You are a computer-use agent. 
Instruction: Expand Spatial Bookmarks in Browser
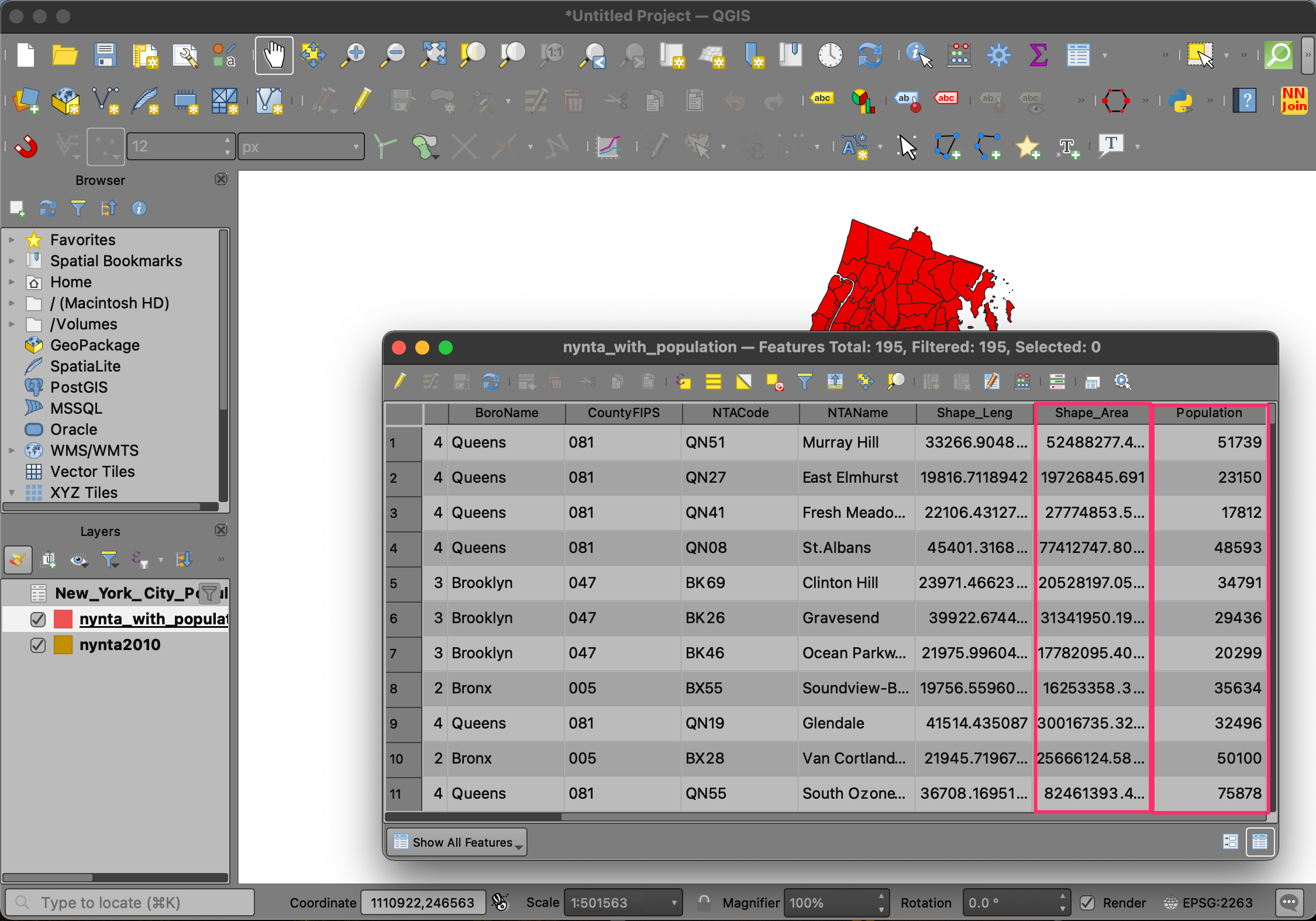coord(11,261)
